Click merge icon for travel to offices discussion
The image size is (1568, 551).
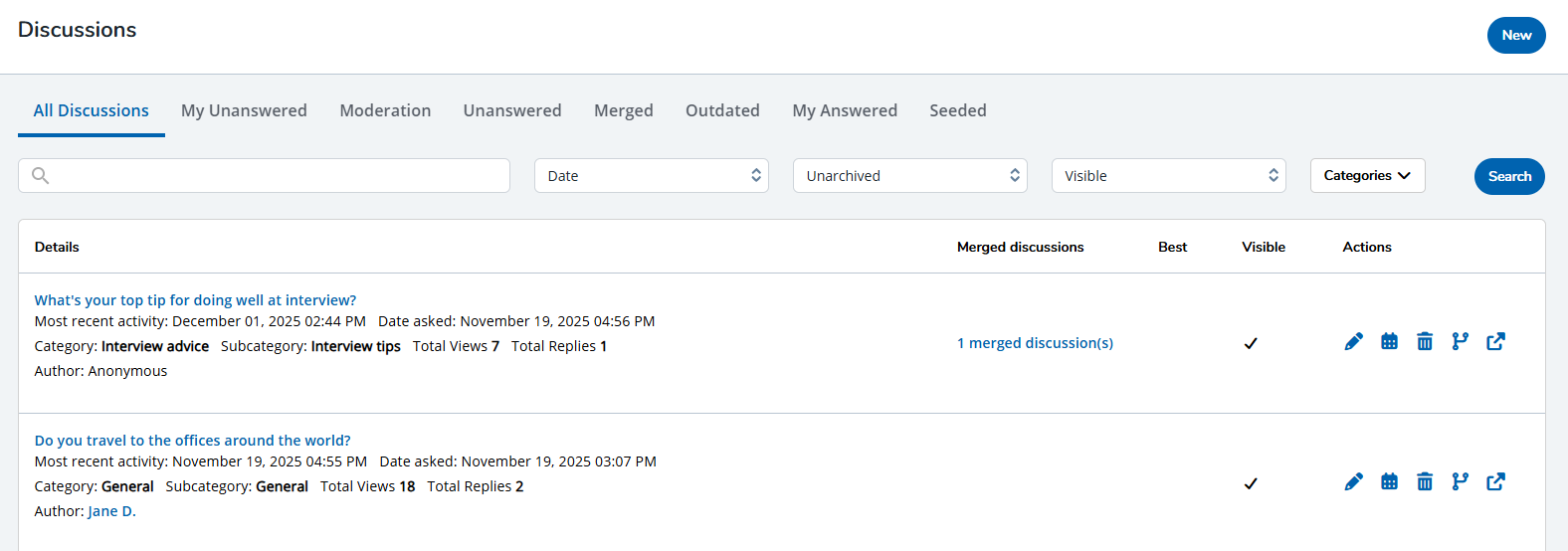coord(1460,482)
